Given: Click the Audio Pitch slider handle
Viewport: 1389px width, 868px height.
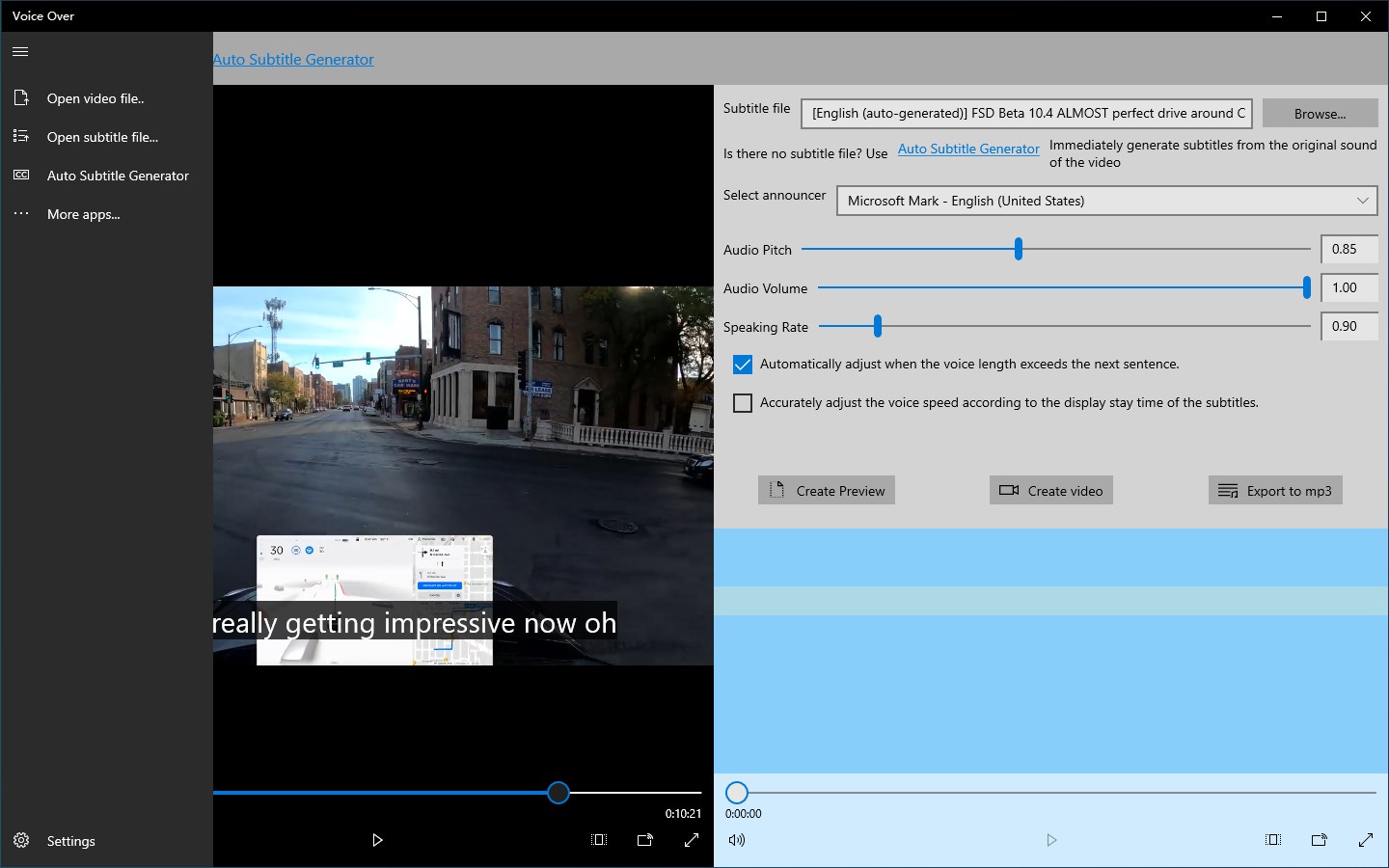Looking at the screenshot, I should click(x=1019, y=249).
